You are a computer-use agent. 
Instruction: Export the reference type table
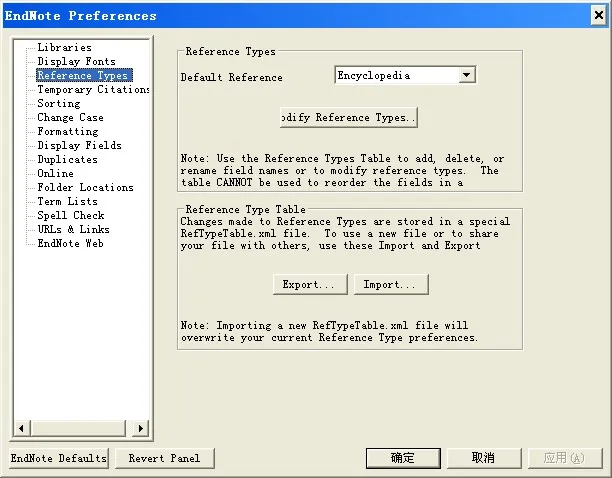point(310,284)
